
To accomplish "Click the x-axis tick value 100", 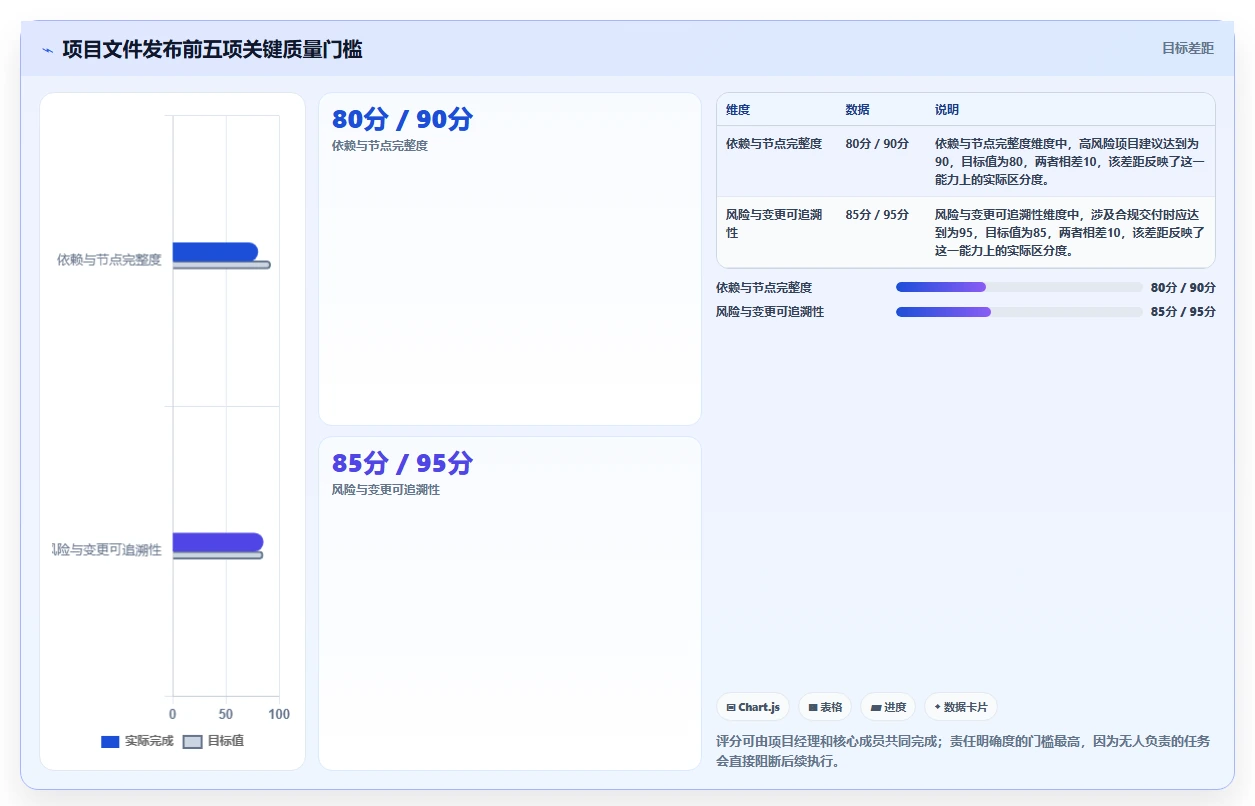I will (x=279, y=714).
